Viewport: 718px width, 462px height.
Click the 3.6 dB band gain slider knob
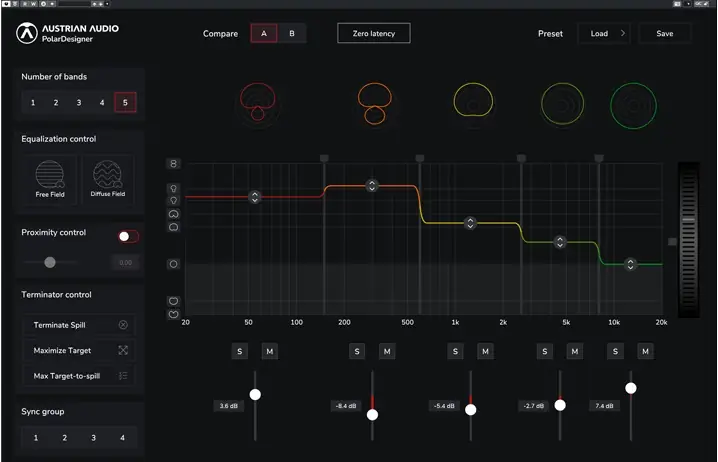pyautogui.click(x=255, y=395)
